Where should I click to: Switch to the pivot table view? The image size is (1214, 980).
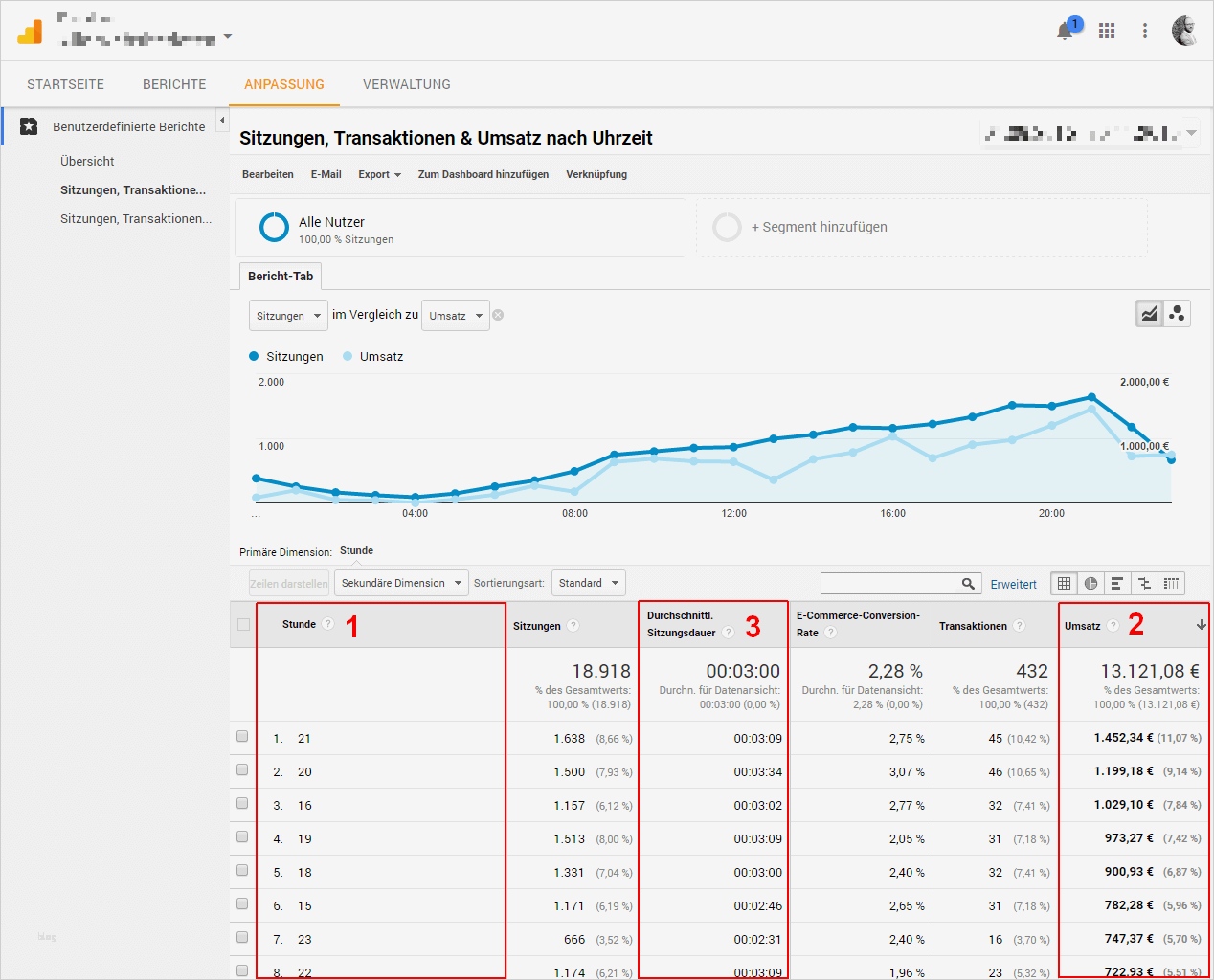(x=1172, y=583)
